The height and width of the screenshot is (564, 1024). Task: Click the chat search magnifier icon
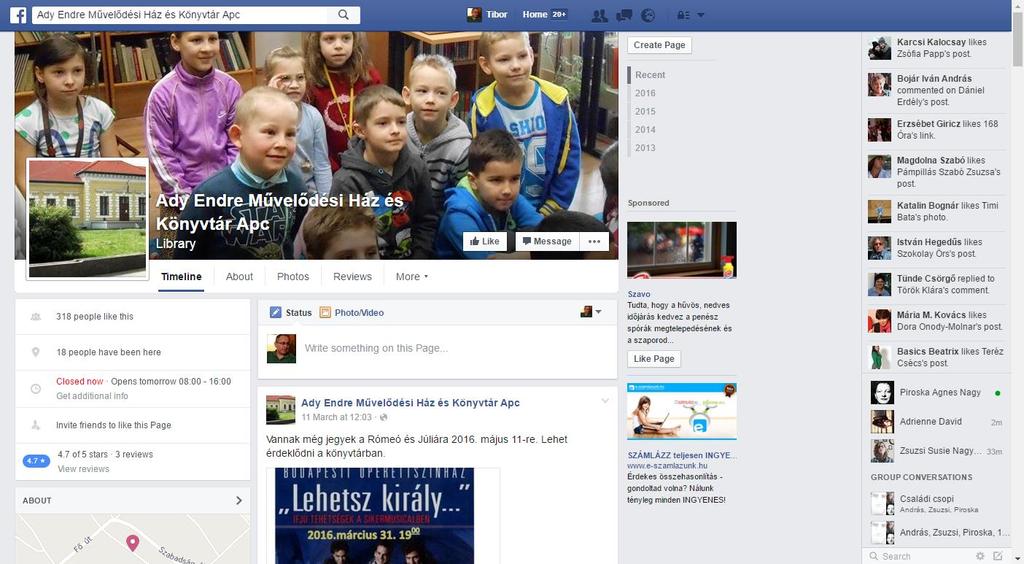pyautogui.click(x=874, y=556)
